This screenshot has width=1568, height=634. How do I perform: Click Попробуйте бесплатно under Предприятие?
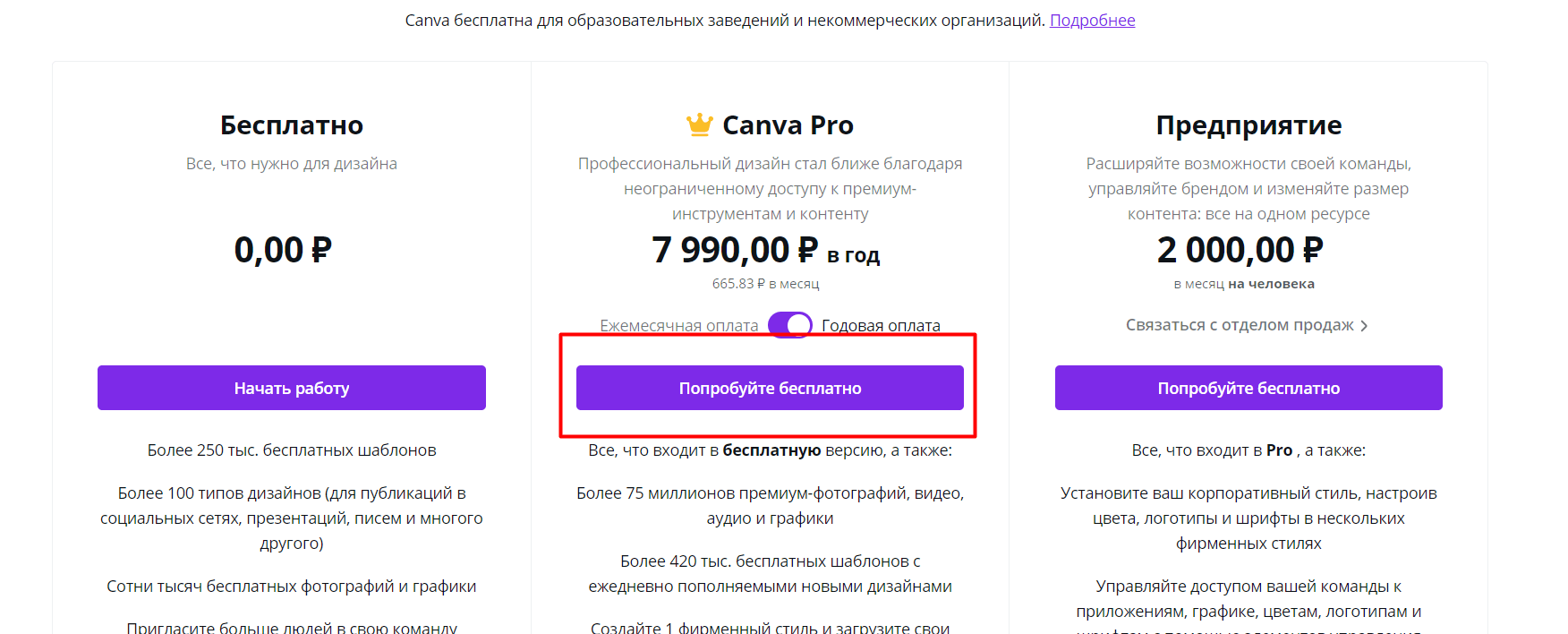pyautogui.click(x=1248, y=388)
